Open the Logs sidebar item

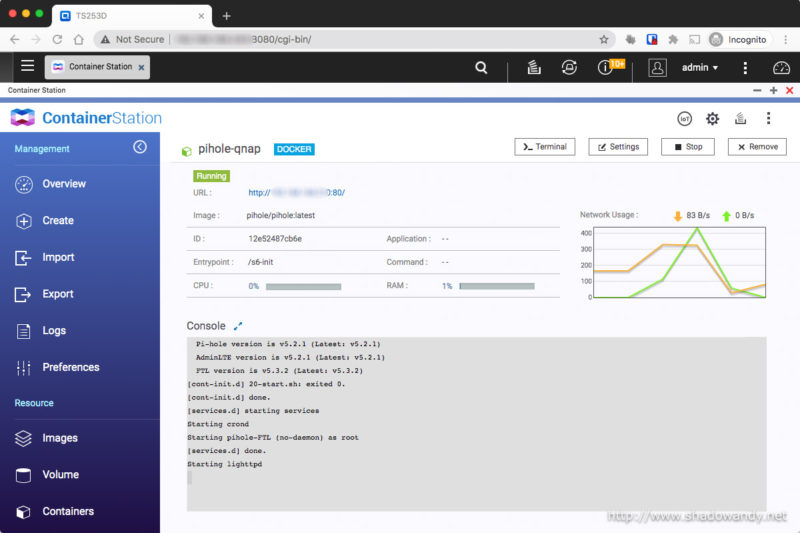coord(54,331)
